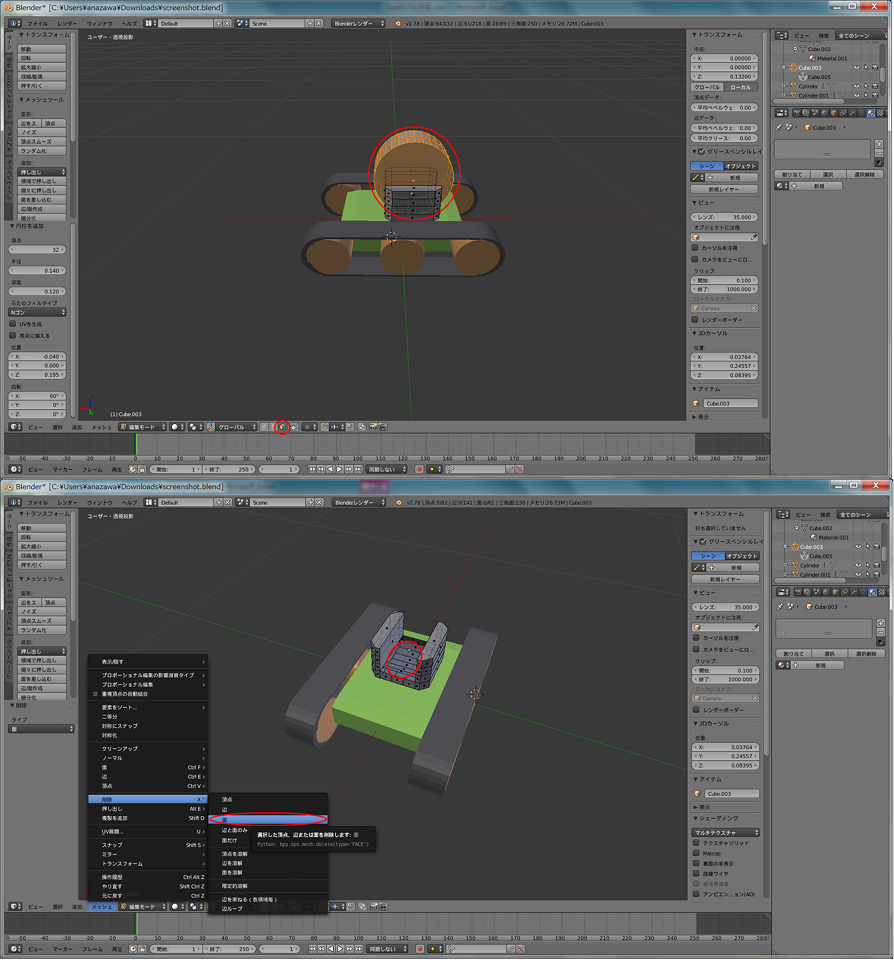Image resolution: width=894 pixels, height=960 pixels.
Task: Open the pivot point dropdown in header
Action: [x=193, y=426]
